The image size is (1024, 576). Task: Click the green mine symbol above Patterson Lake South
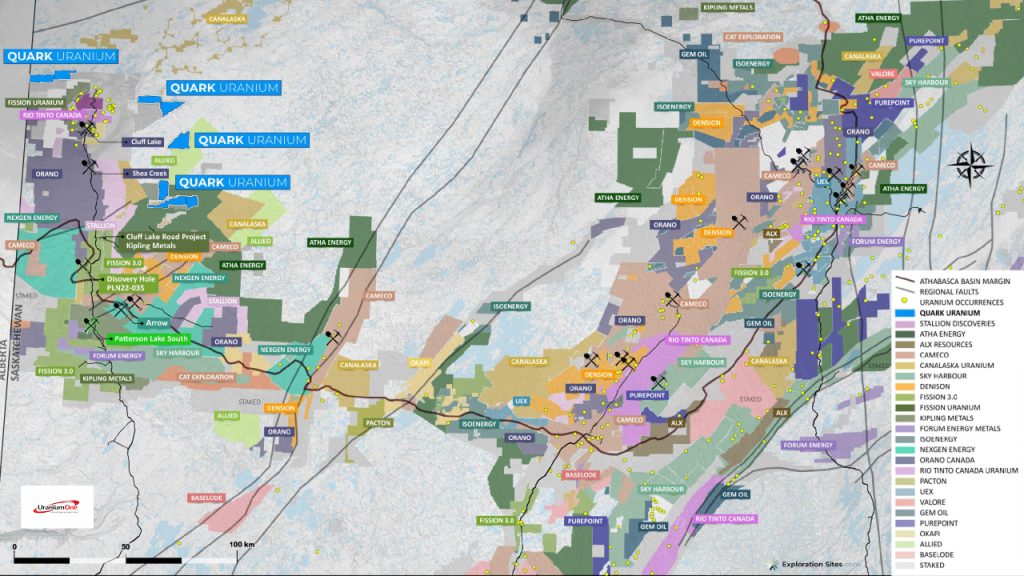tap(89, 324)
